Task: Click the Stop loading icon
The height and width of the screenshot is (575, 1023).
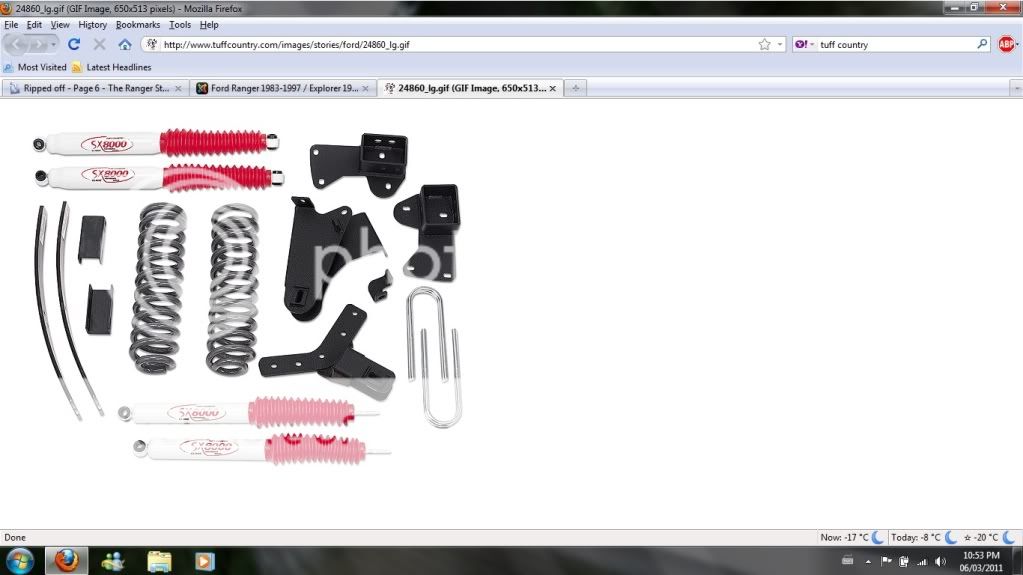Action: click(99, 45)
